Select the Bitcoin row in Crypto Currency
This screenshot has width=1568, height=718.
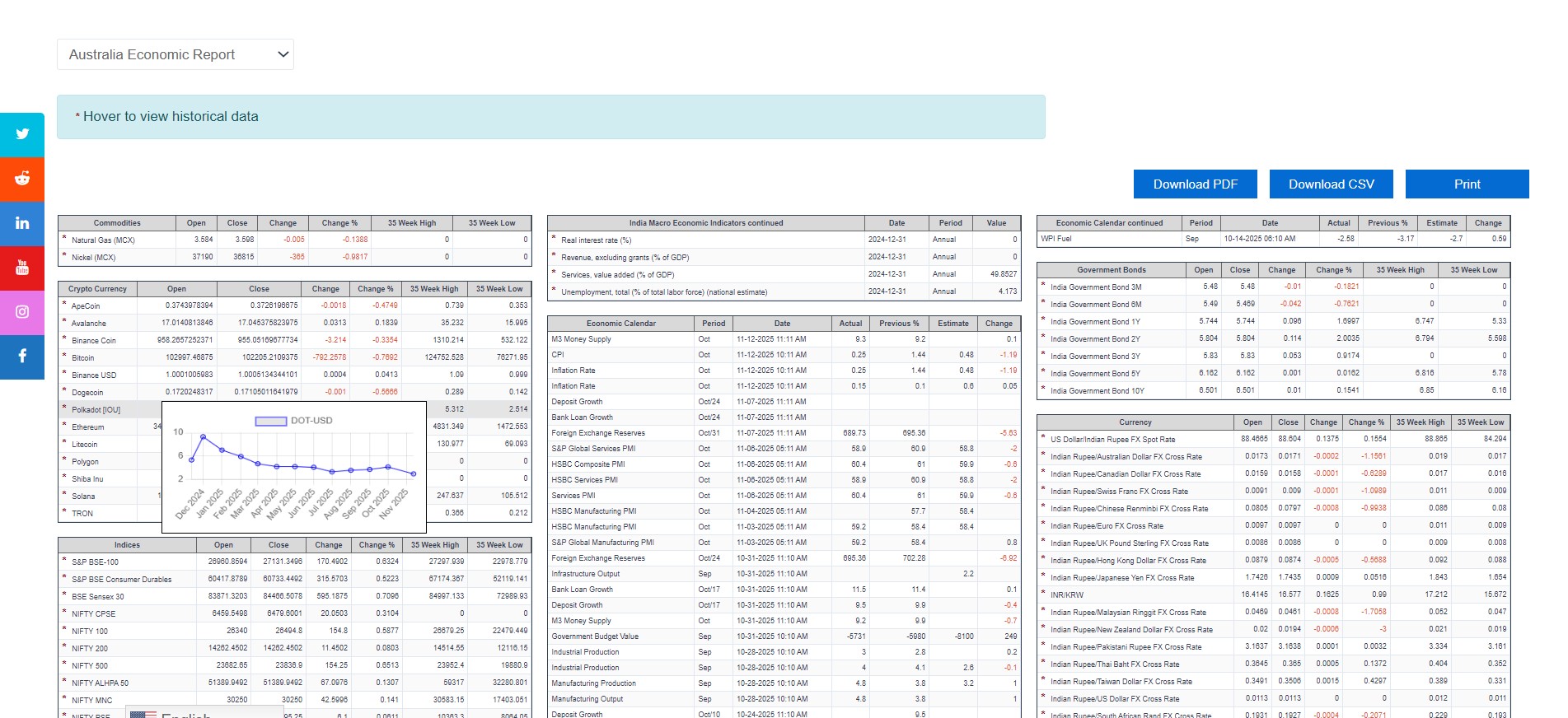(x=83, y=358)
